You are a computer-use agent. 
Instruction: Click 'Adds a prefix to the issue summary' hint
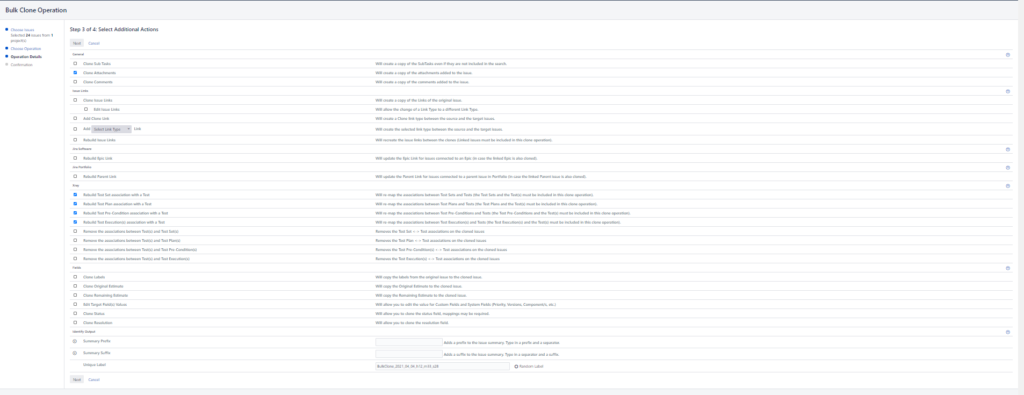502,342
